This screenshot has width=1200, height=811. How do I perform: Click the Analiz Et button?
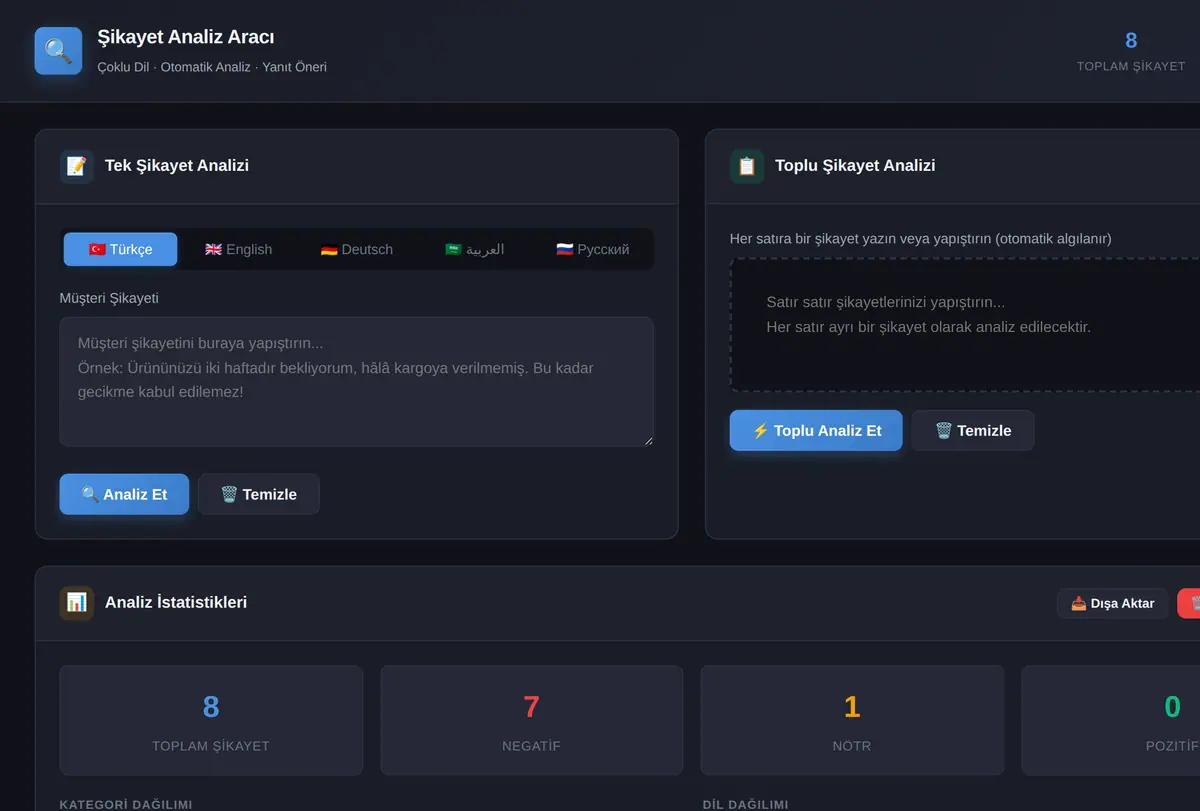(x=124, y=494)
